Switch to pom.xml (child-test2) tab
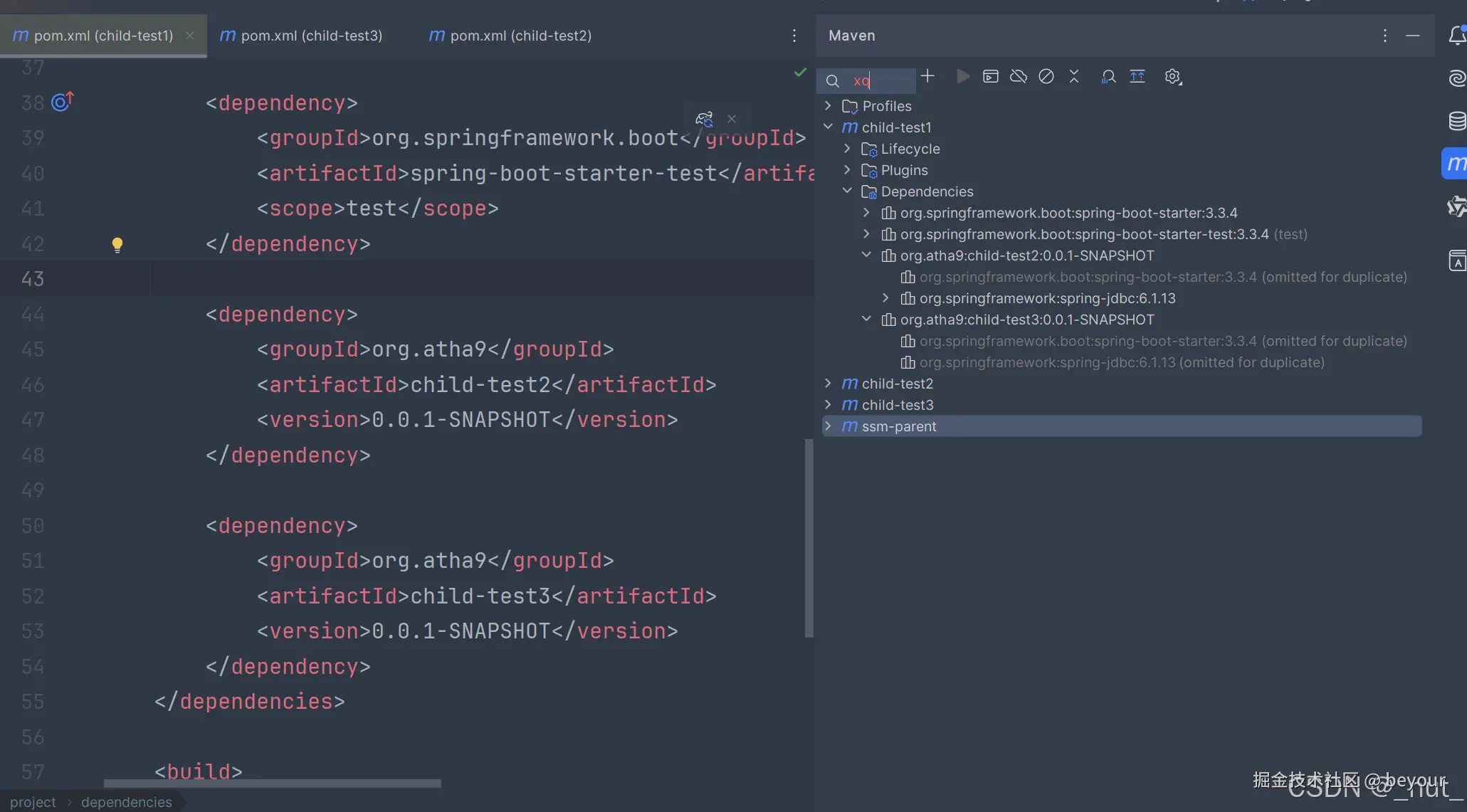The image size is (1467, 812). 520,36
